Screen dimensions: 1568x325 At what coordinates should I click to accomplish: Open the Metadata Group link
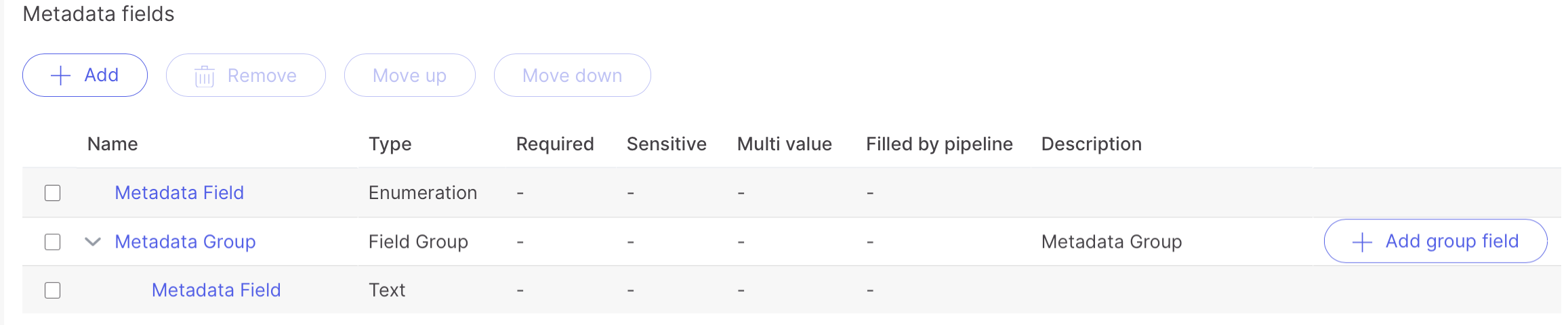click(x=185, y=242)
